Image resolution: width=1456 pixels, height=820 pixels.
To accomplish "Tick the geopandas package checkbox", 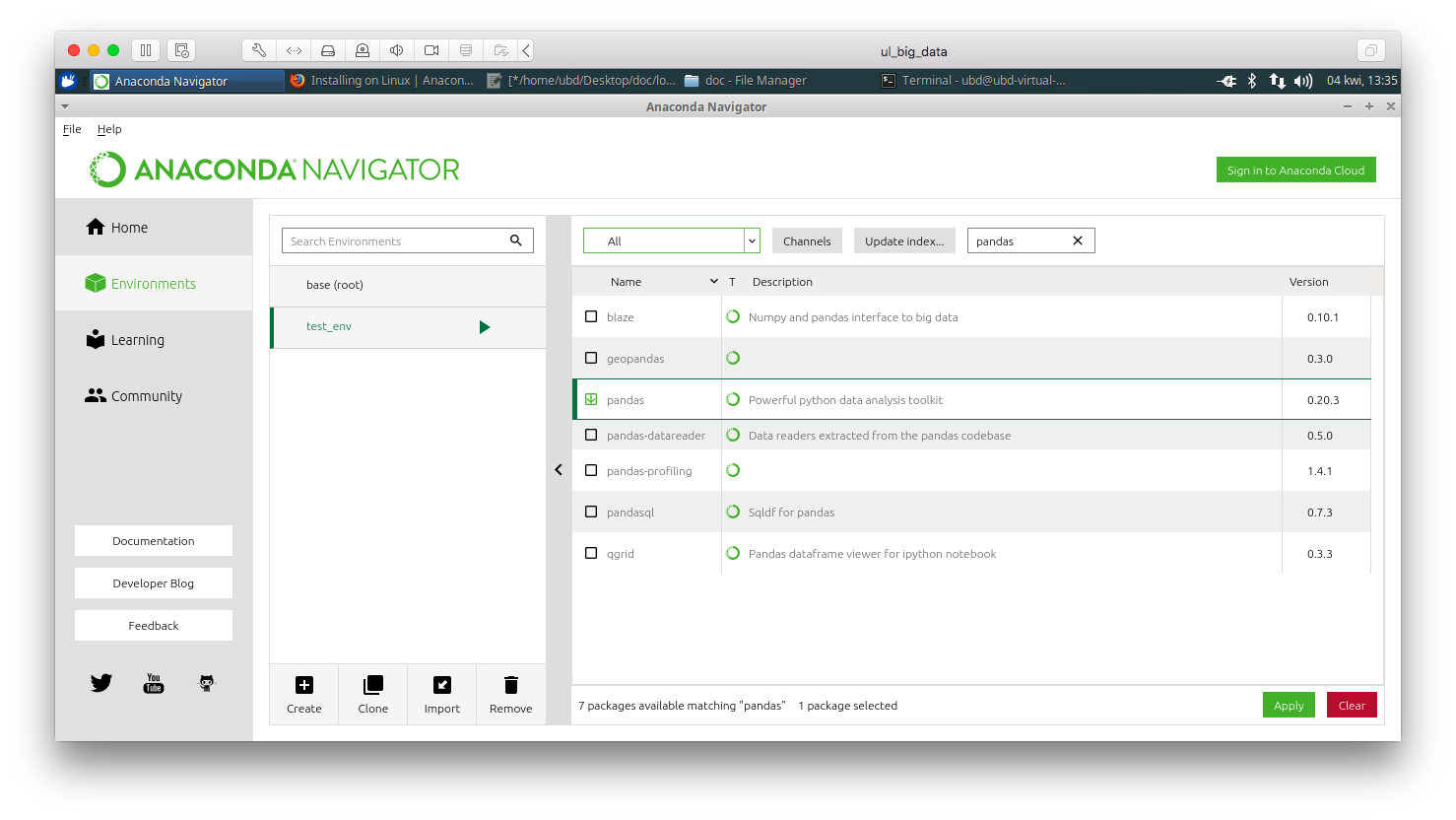I will 591,358.
